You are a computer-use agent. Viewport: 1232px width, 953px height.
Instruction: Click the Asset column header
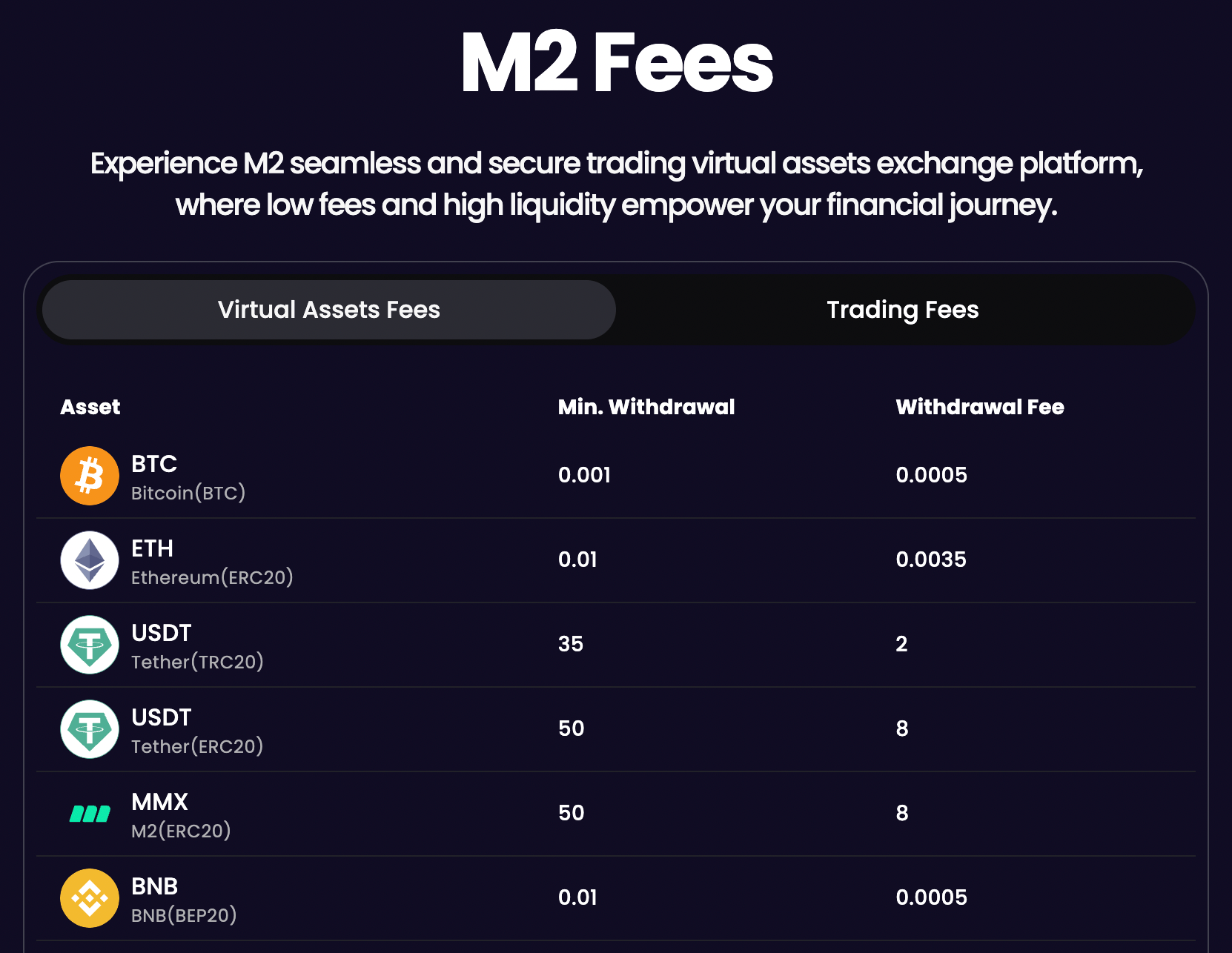point(90,406)
